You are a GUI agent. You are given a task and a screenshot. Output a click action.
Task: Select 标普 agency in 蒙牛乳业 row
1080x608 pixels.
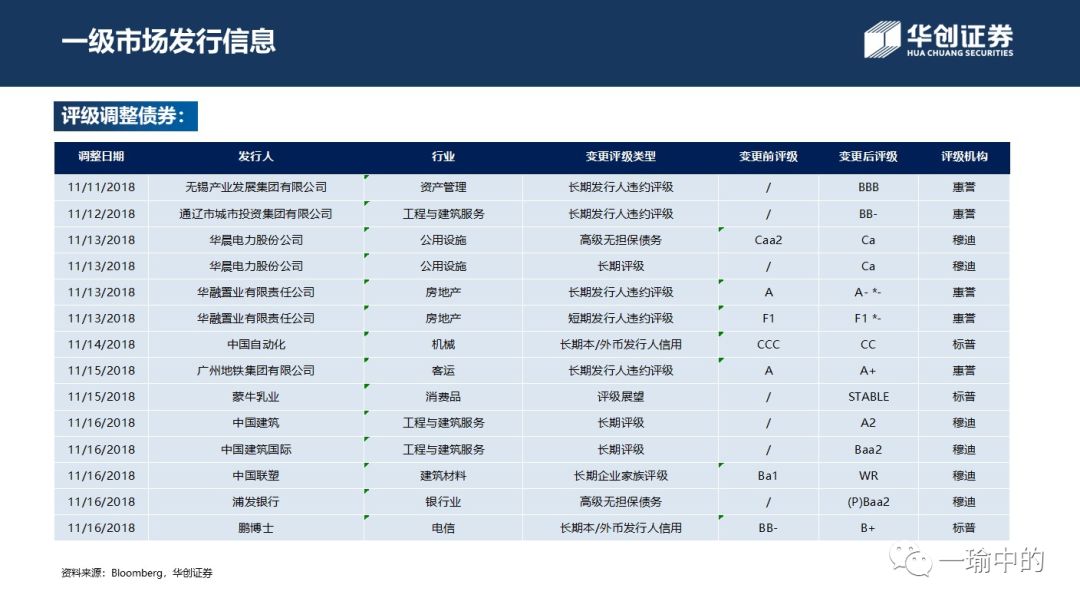(x=964, y=397)
